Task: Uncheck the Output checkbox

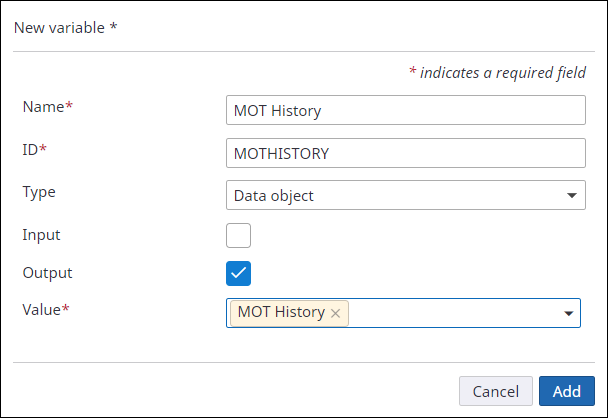Action: pos(238,273)
